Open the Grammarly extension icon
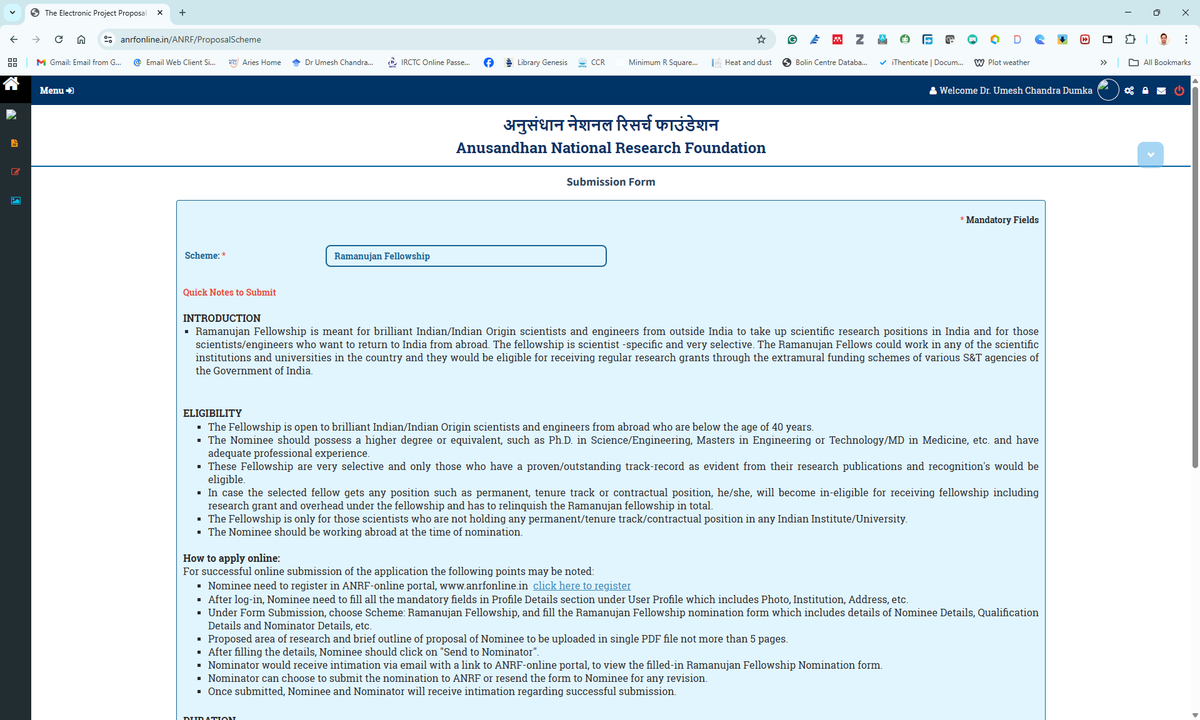1200x720 pixels. [792, 39]
